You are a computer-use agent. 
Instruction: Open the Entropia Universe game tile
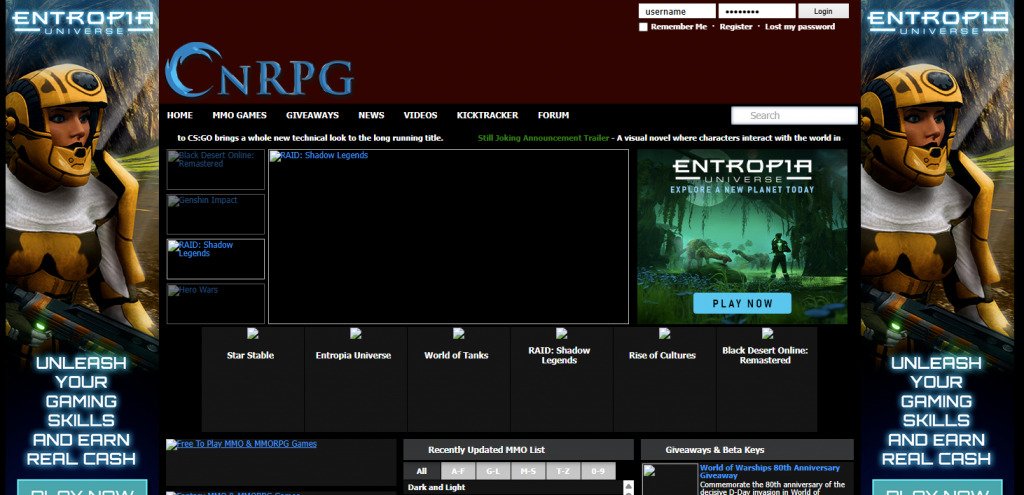355,379
